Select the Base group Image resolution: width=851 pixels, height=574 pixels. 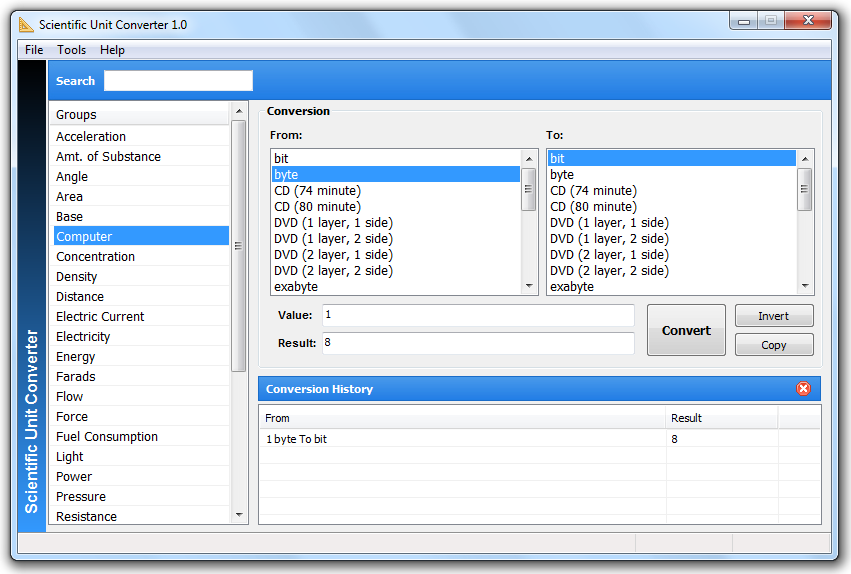pyautogui.click(x=141, y=216)
